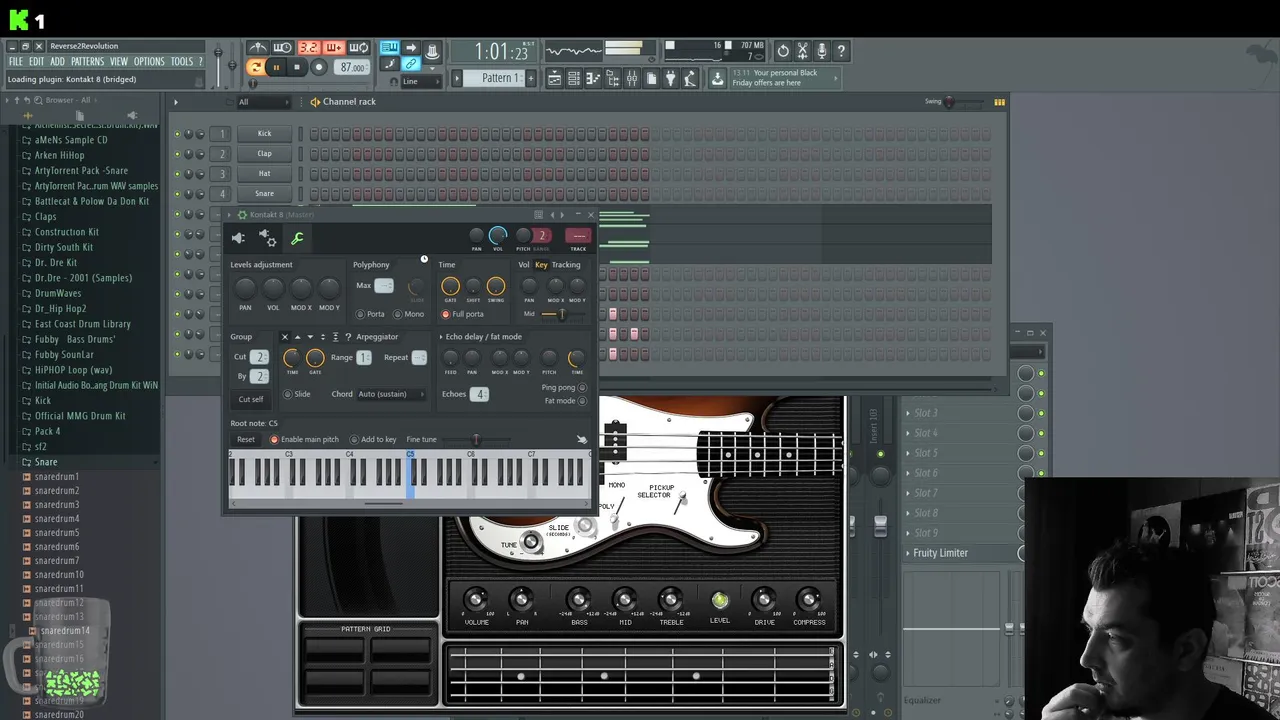Open the Chord dropdown showing Auto (sustain)
The image size is (1280, 720).
point(391,394)
